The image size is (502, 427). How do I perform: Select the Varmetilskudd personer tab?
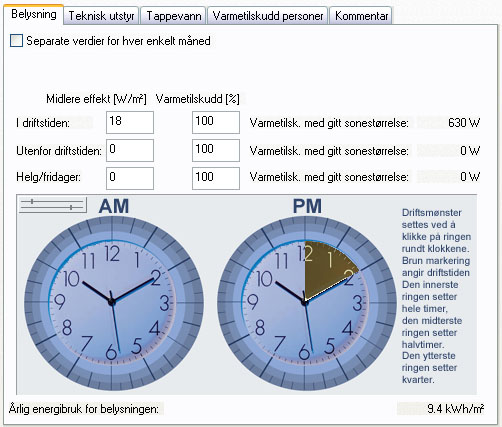268,16
